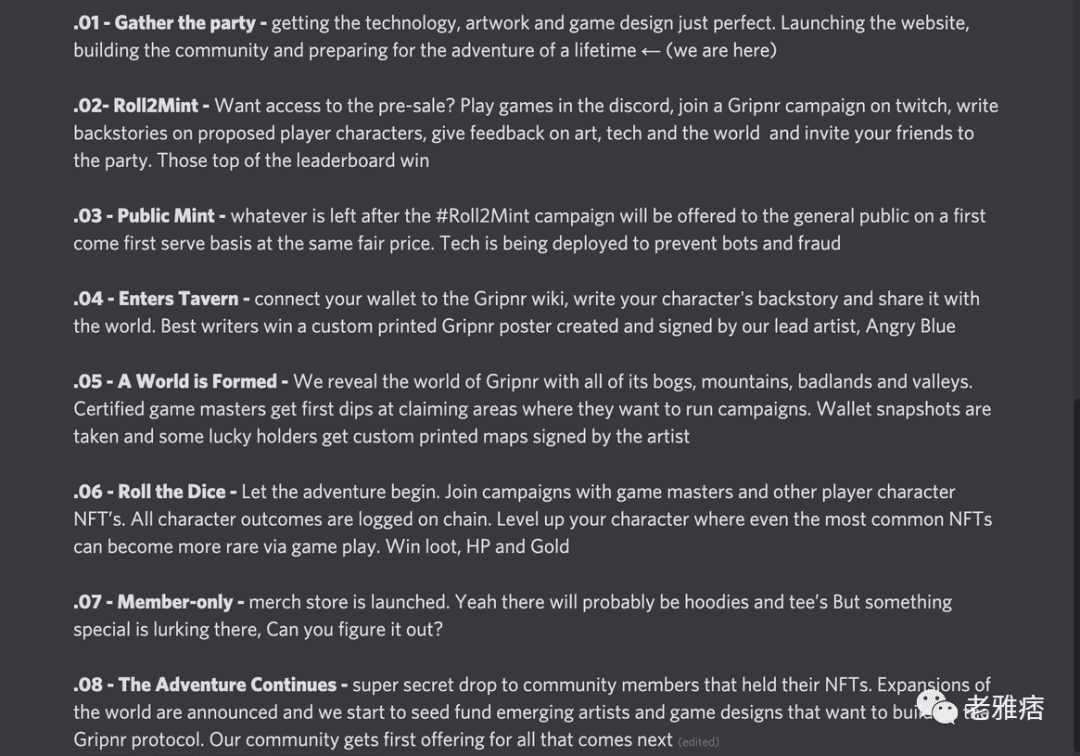
Task: Click the '.02- Roll2Mint' heading
Action: 141,105
